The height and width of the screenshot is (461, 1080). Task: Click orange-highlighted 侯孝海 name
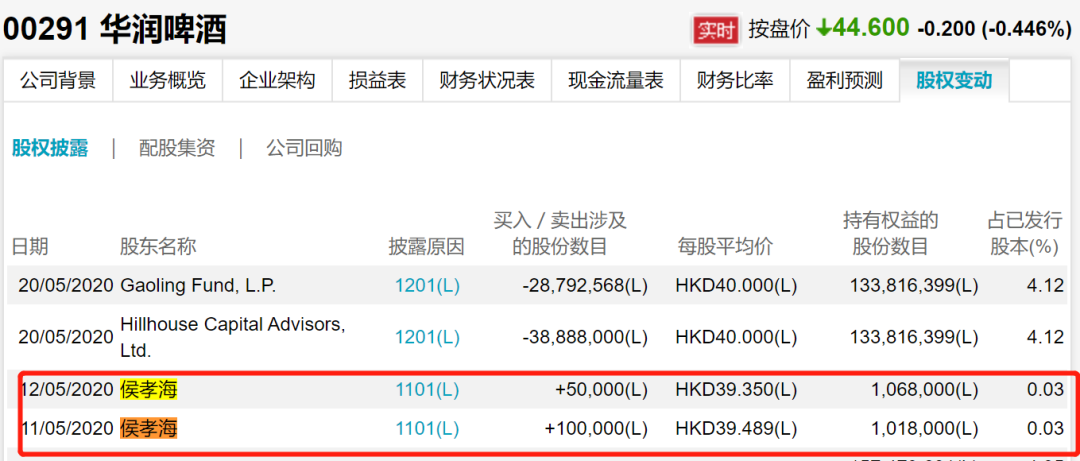pyautogui.click(x=149, y=429)
